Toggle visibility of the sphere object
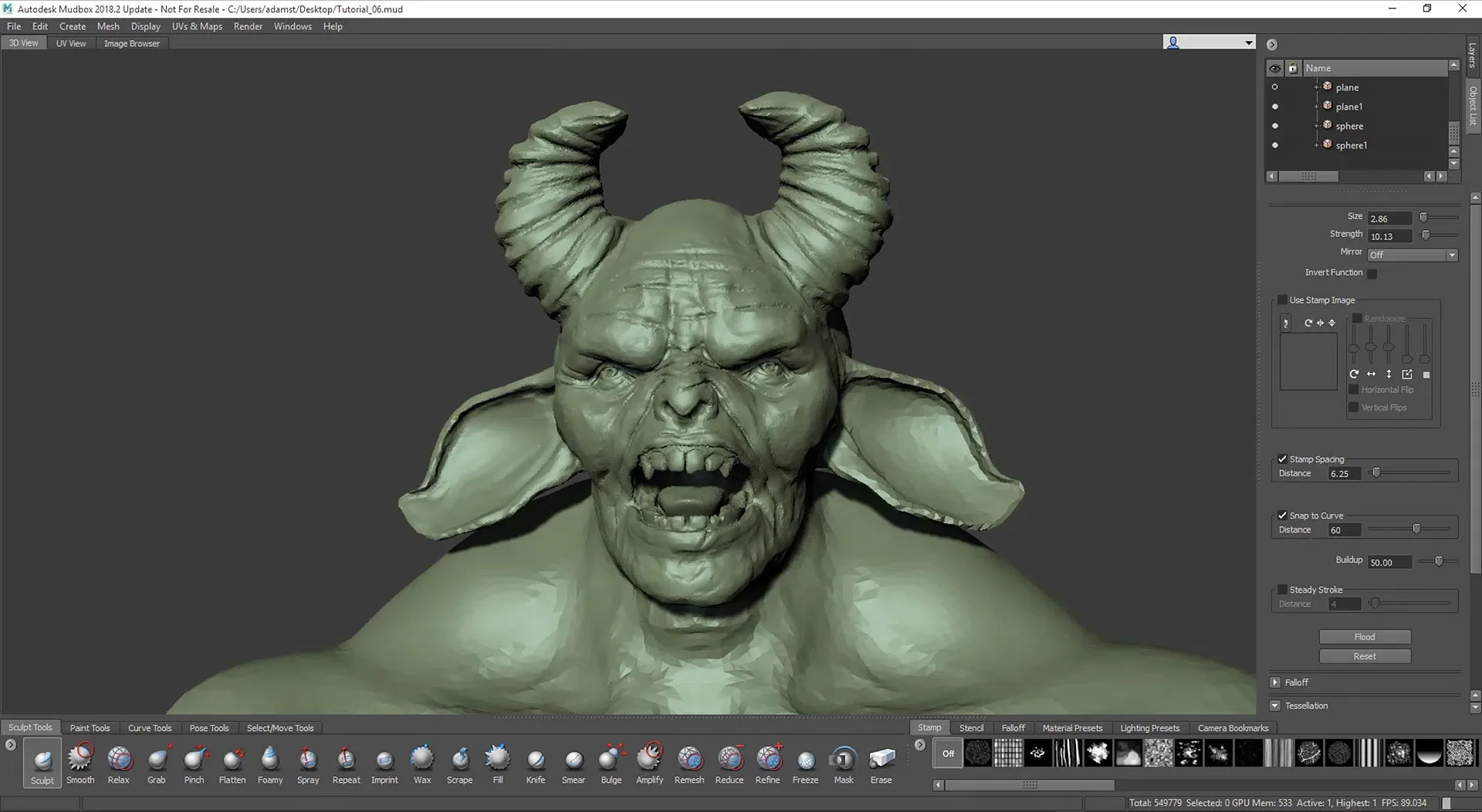Viewport: 1482px width, 812px height. point(1274,125)
